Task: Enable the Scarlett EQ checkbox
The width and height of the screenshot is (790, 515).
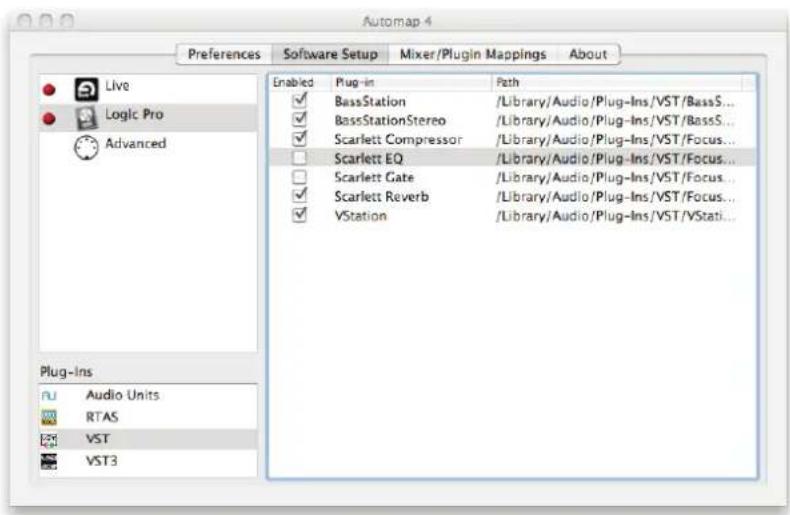Action: click(299, 158)
